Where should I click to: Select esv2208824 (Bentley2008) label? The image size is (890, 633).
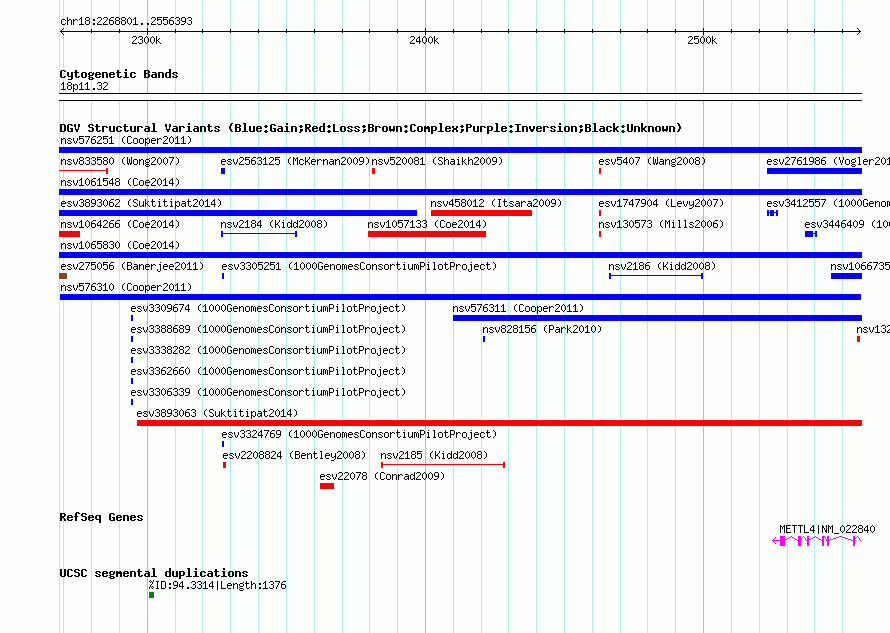click(294, 455)
